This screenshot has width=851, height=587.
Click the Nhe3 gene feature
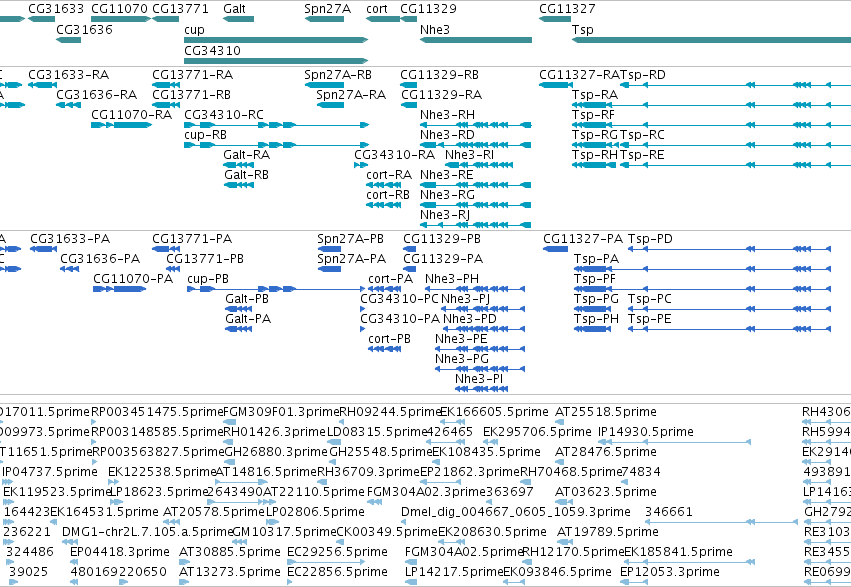[x=476, y=40]
